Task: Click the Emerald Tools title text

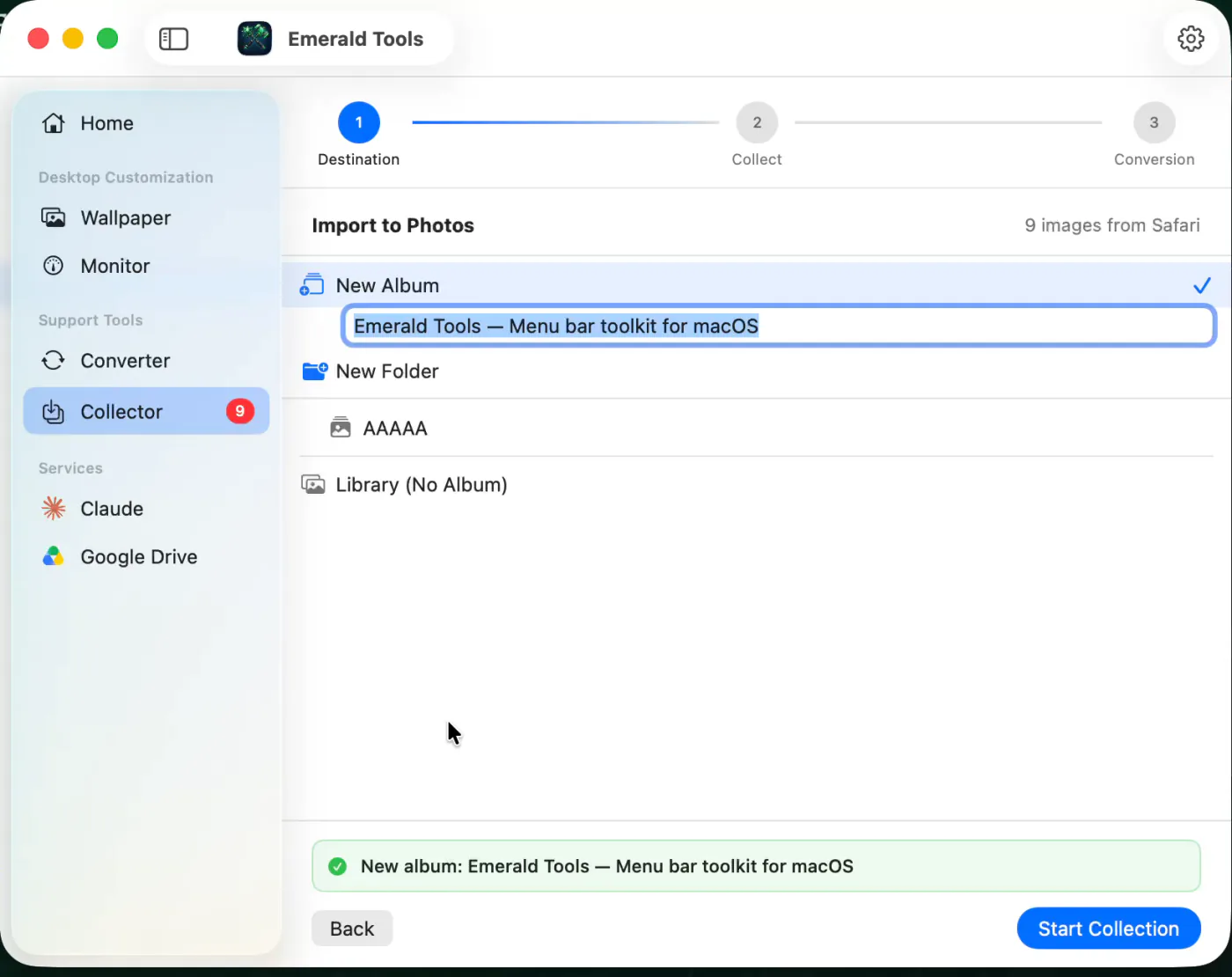Action: coord(356,39)
